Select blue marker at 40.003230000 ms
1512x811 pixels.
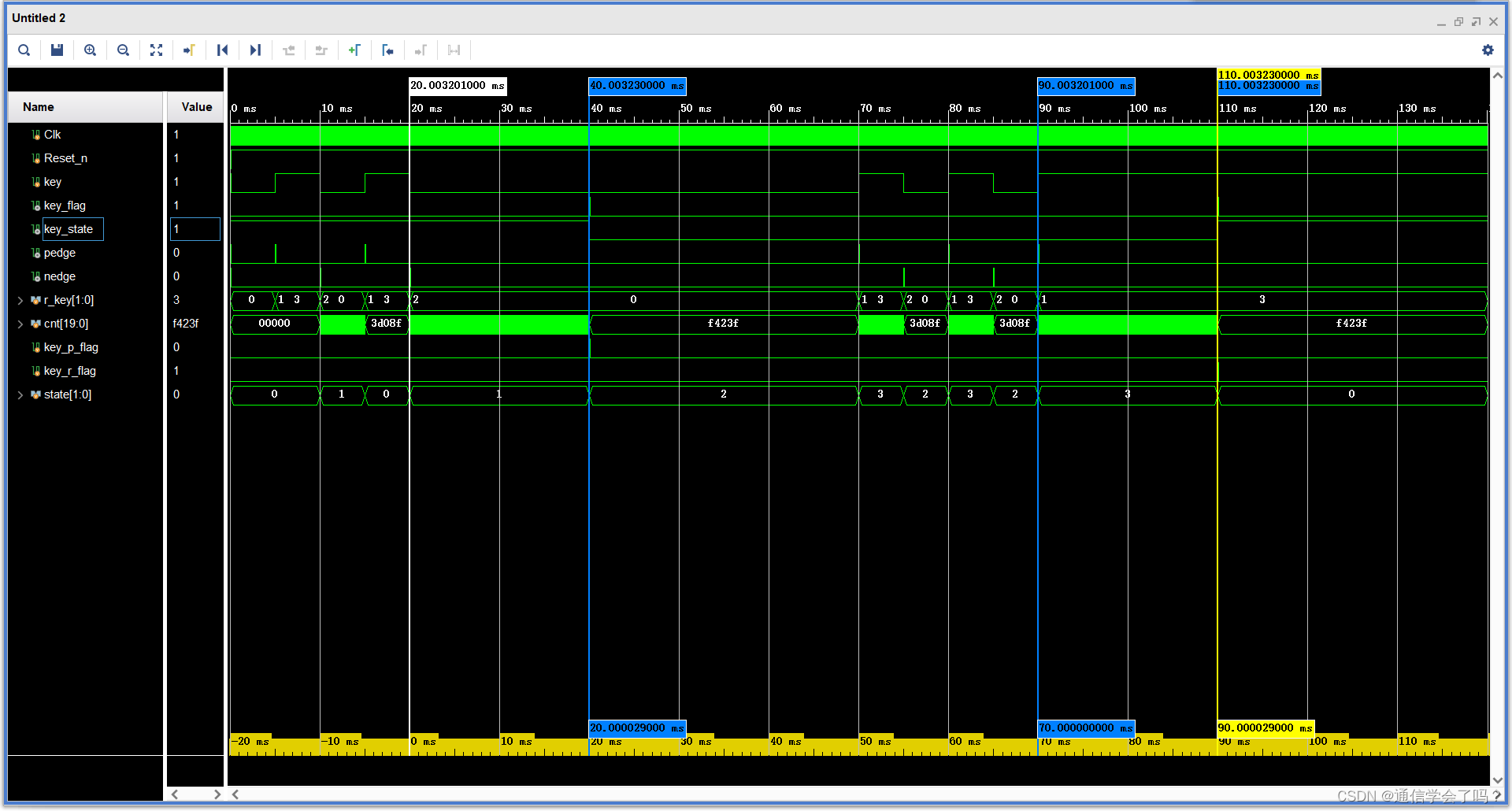[x=637, y=85]
